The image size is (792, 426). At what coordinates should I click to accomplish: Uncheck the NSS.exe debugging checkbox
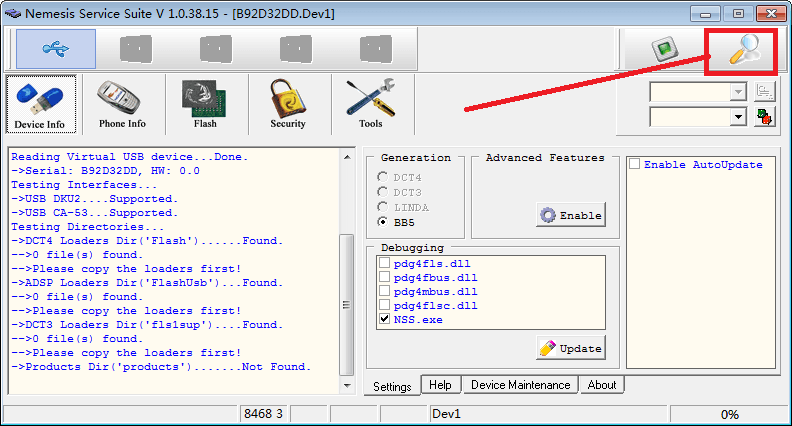(x=385, y=319)
